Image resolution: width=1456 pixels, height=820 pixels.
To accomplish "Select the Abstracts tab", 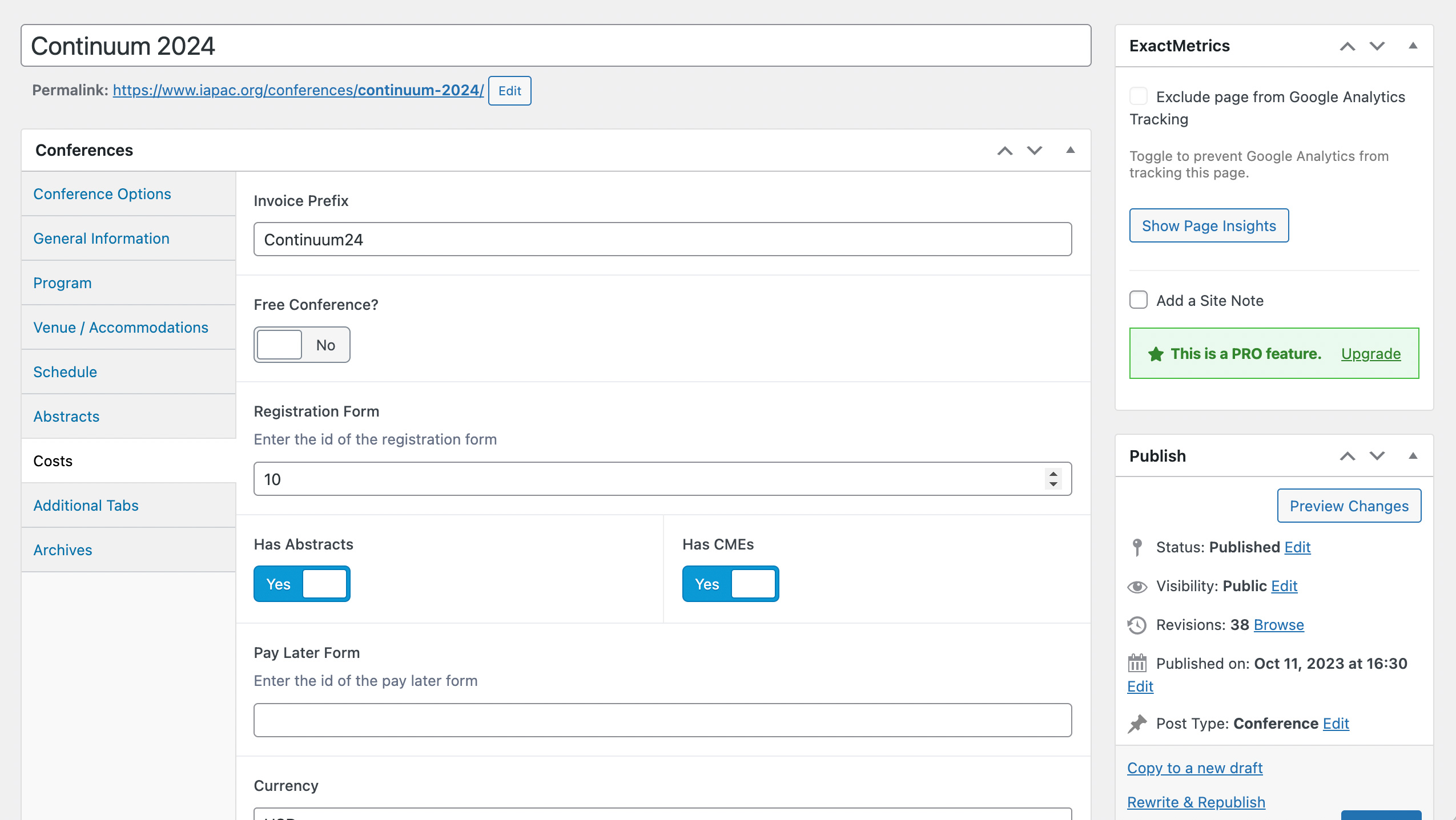I will (x=128, y=417).
